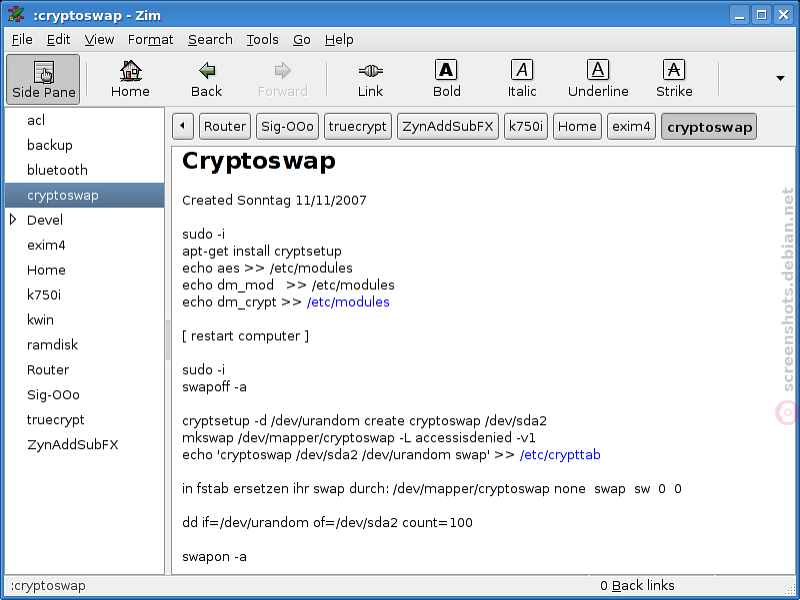Open the File menu
Screen dimensions: 800x600
pos(22,40)
